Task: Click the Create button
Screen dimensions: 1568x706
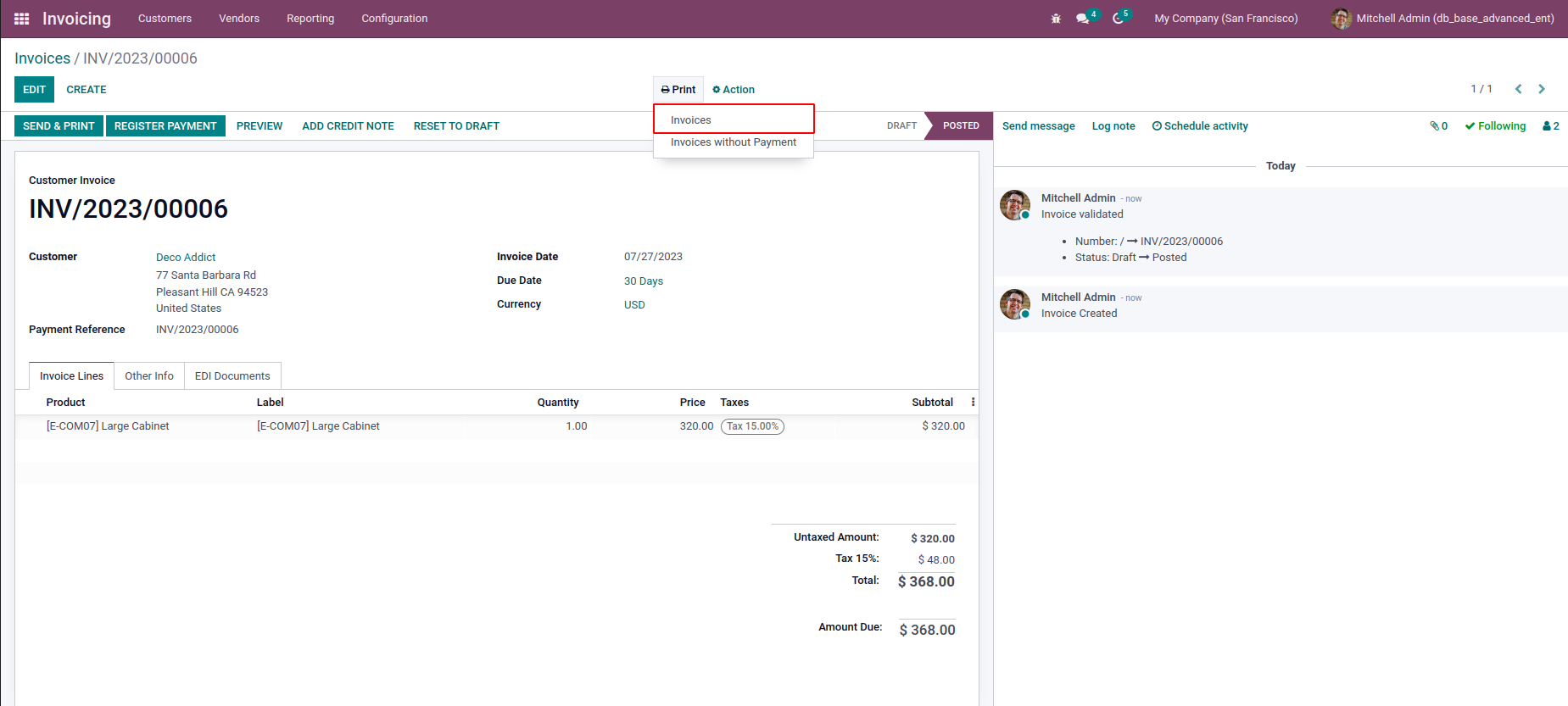Action: click(x=86, y=90)
